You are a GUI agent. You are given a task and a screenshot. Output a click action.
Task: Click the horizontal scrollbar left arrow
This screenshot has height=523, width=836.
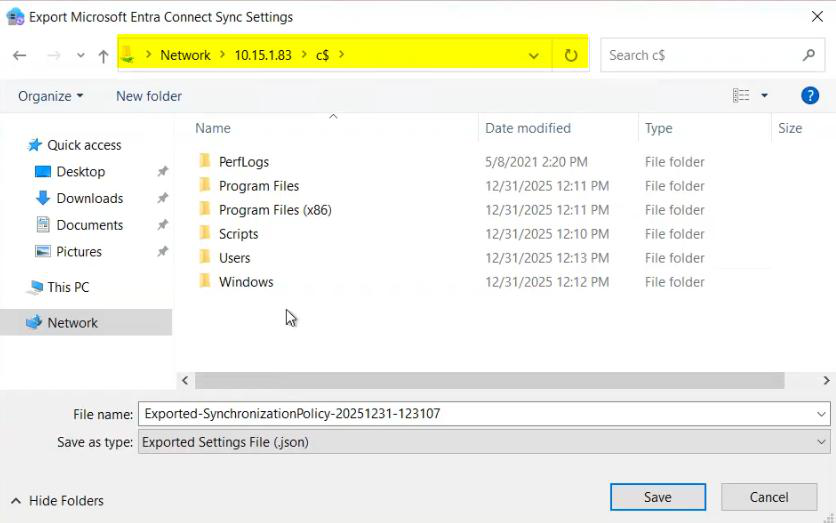(185, 380)
